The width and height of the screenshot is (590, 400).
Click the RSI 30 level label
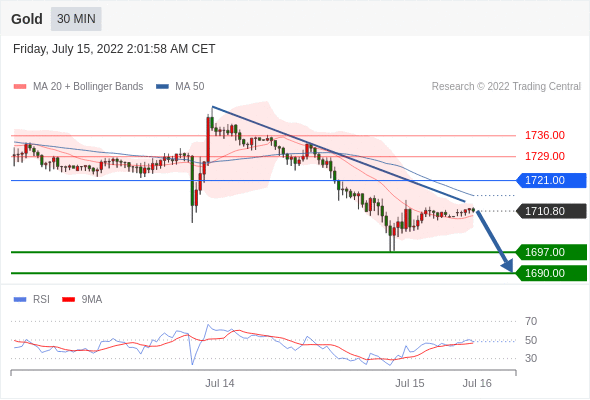click(x=531, y=358)
